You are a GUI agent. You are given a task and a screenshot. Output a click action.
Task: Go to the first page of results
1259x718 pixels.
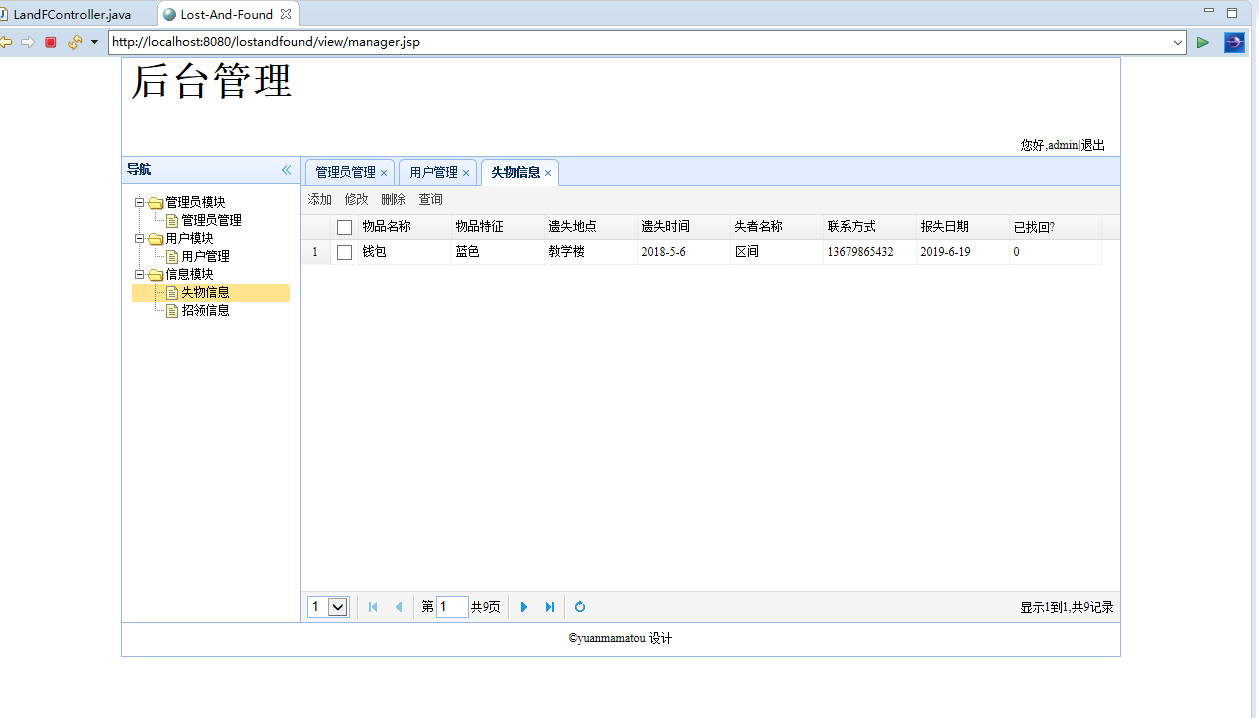click(x=373, y=607)
